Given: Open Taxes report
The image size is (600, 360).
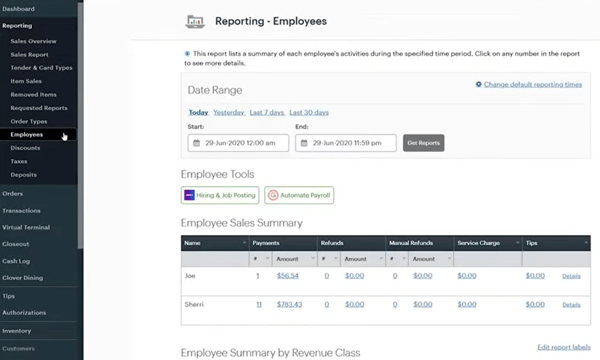Looking at the screenshot, I should point(19,161).
